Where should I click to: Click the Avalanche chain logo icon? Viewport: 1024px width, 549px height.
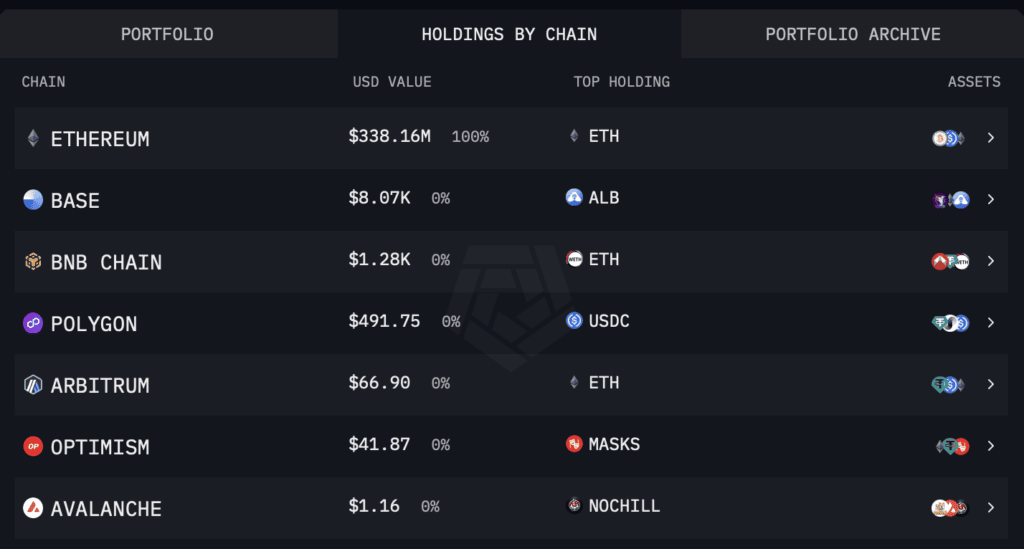tap(33, 508)
